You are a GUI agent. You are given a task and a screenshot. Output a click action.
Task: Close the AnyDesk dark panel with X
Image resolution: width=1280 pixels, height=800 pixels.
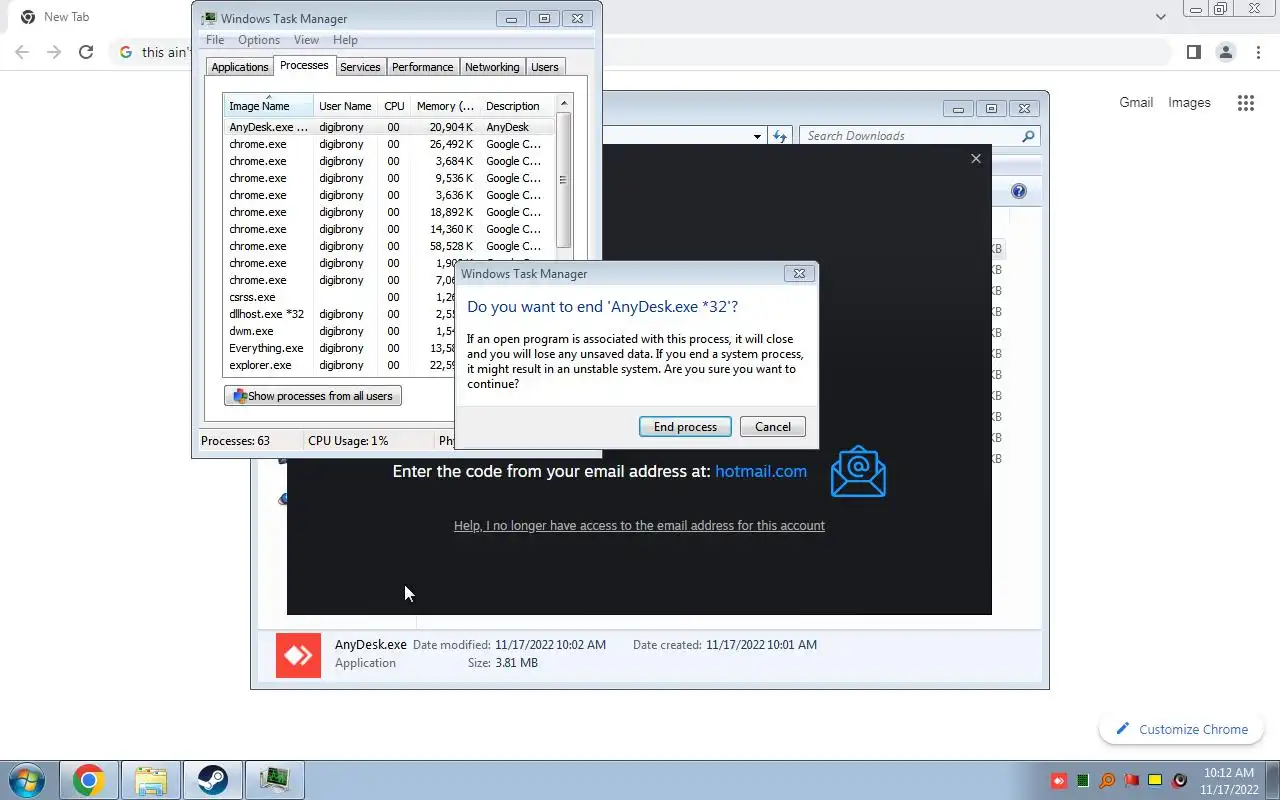point(976,158)
